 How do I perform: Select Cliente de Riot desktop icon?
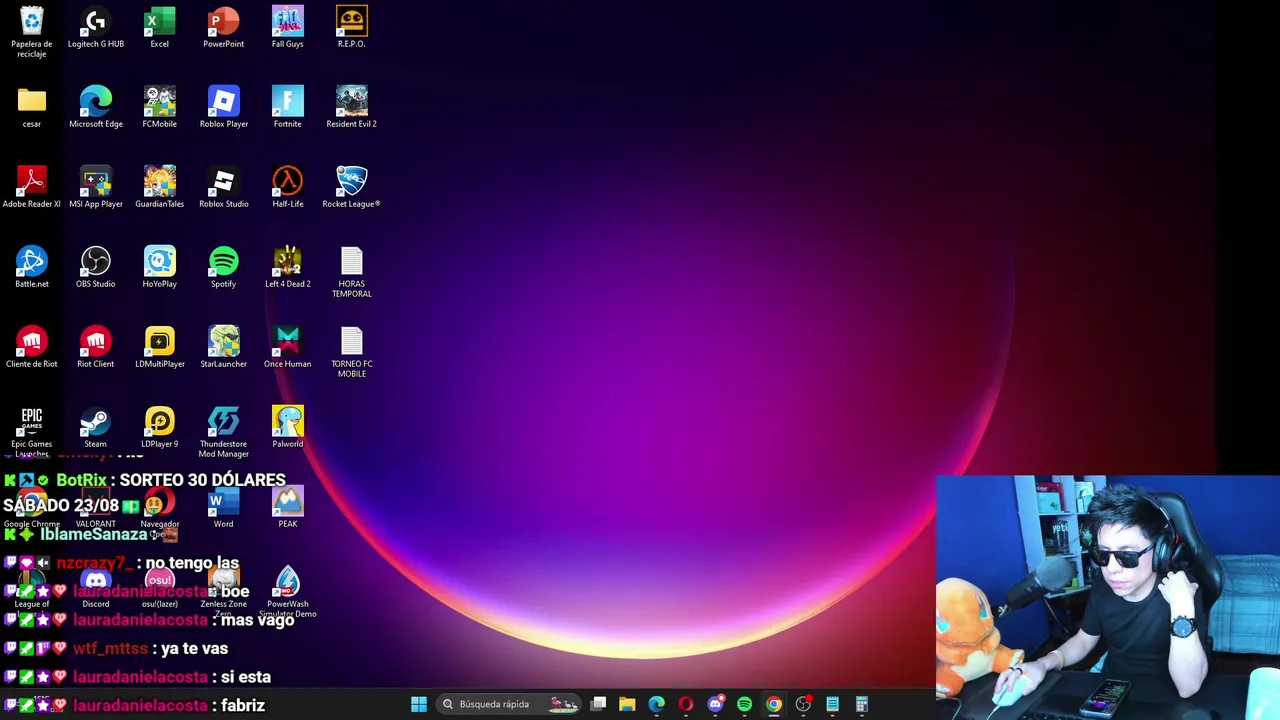32,348
